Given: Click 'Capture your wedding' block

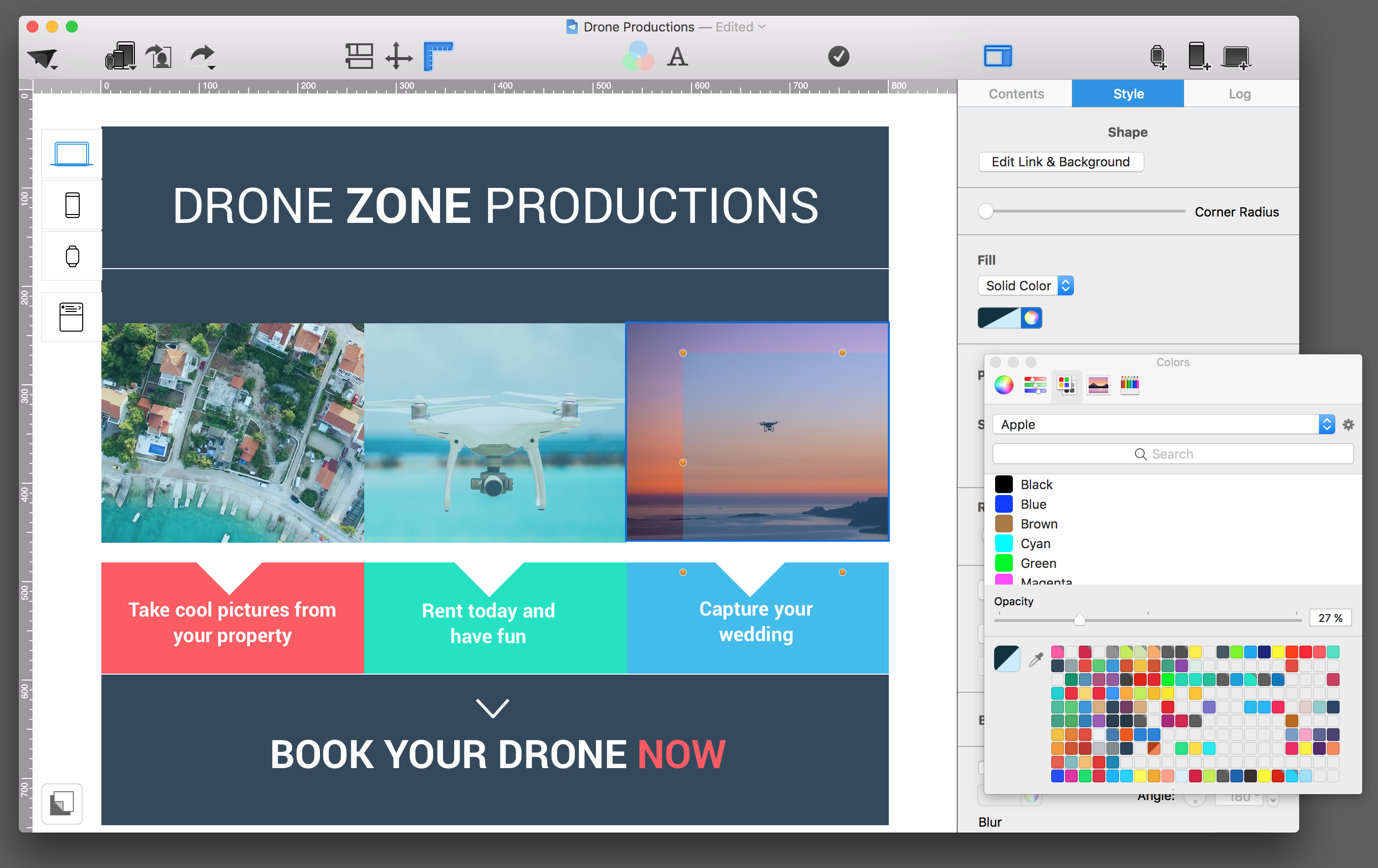Looking at the screenshot, I should coord(757,618).
